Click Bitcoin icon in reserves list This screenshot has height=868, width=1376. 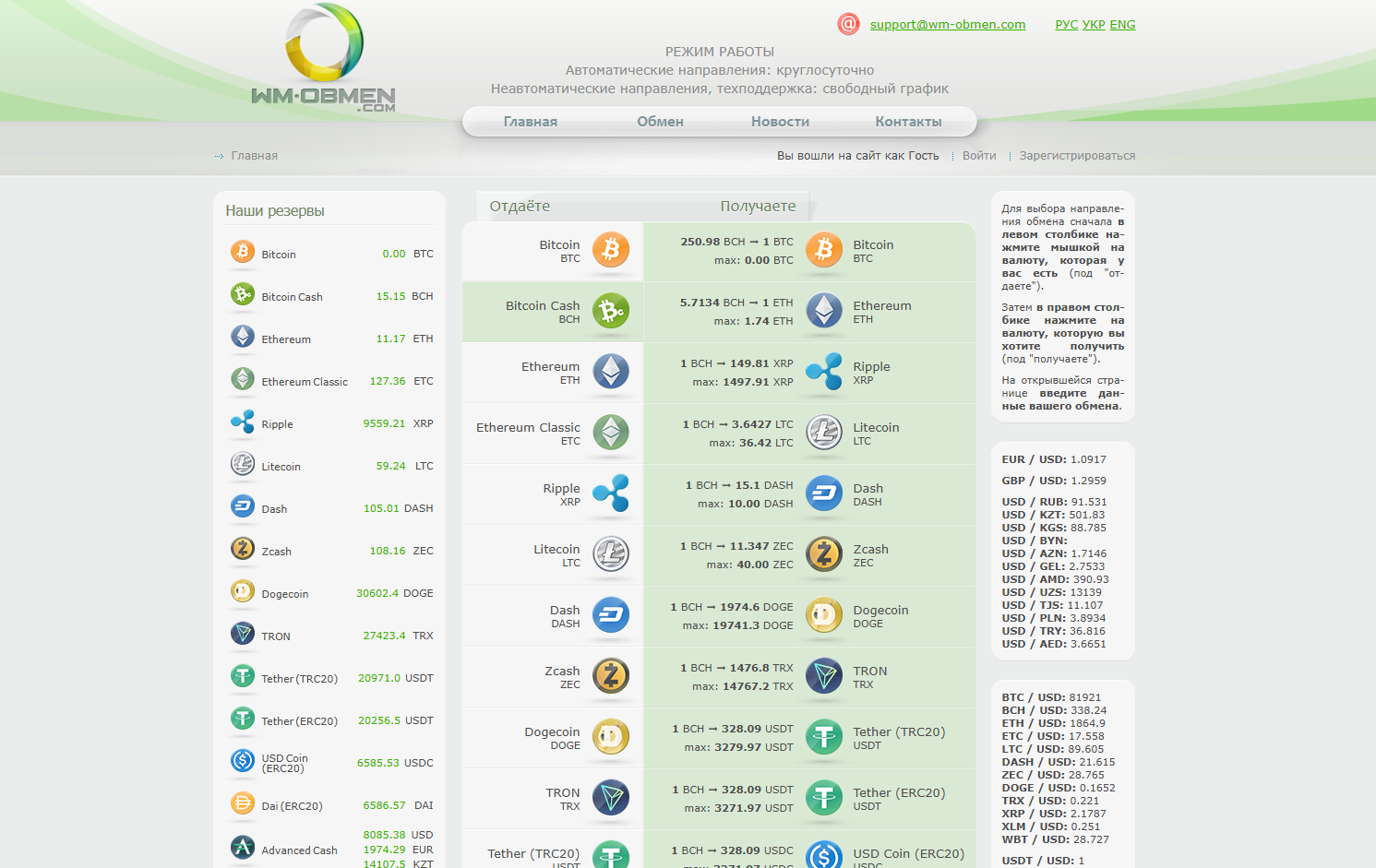[x=243, y=251]
